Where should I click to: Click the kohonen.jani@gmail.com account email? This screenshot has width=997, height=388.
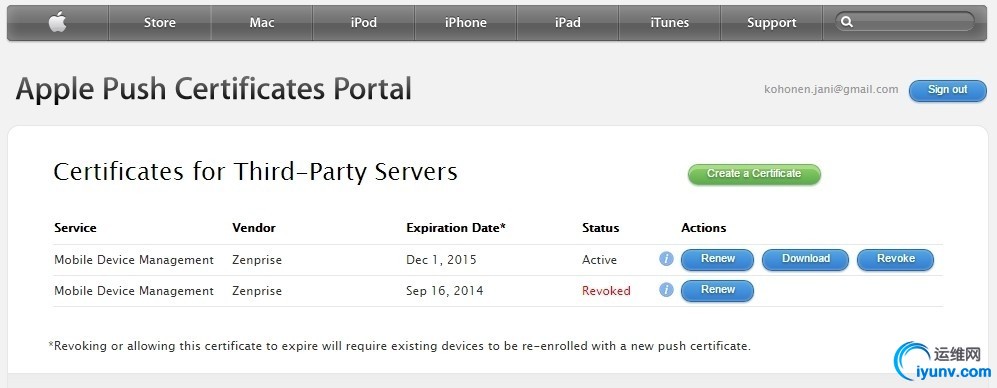(x=831, y=90)
